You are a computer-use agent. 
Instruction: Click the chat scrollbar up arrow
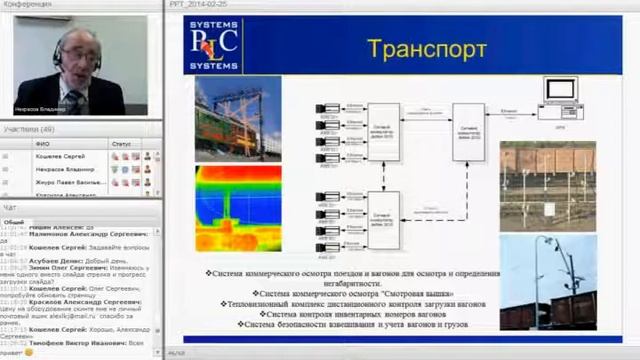(x=158, y=232)
